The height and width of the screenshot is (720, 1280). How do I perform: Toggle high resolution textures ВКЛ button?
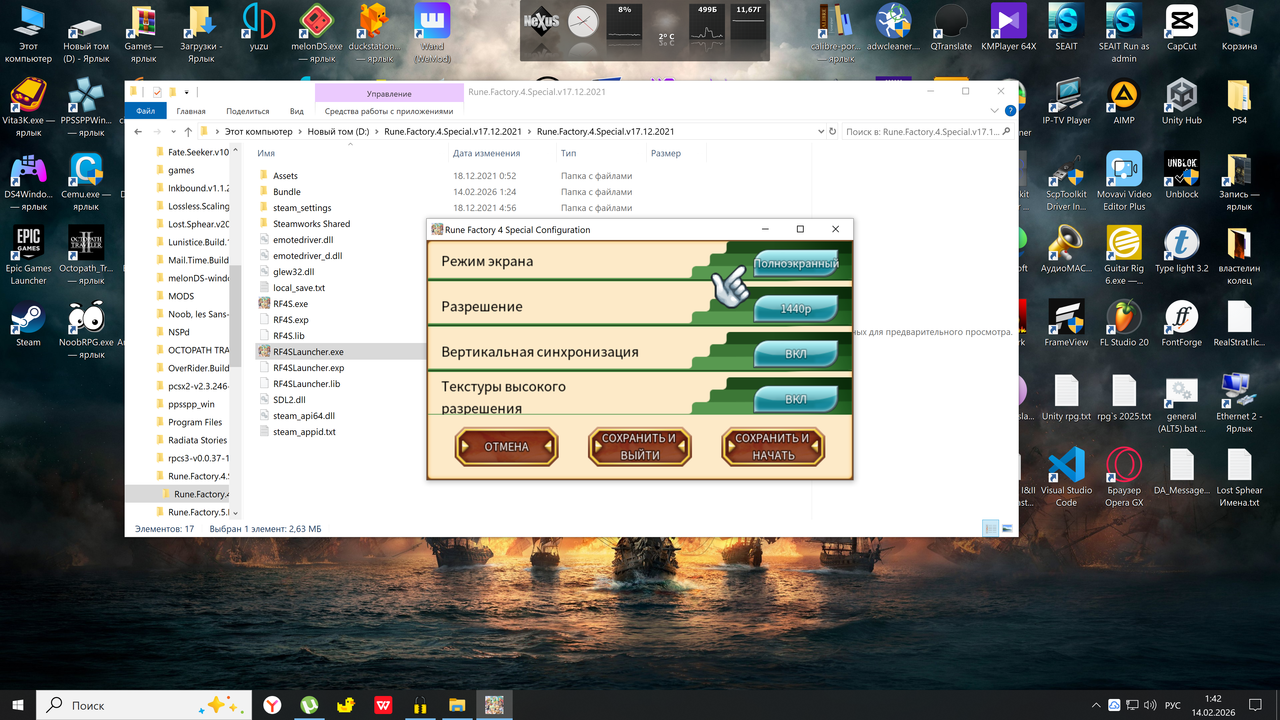pos(796,399)
